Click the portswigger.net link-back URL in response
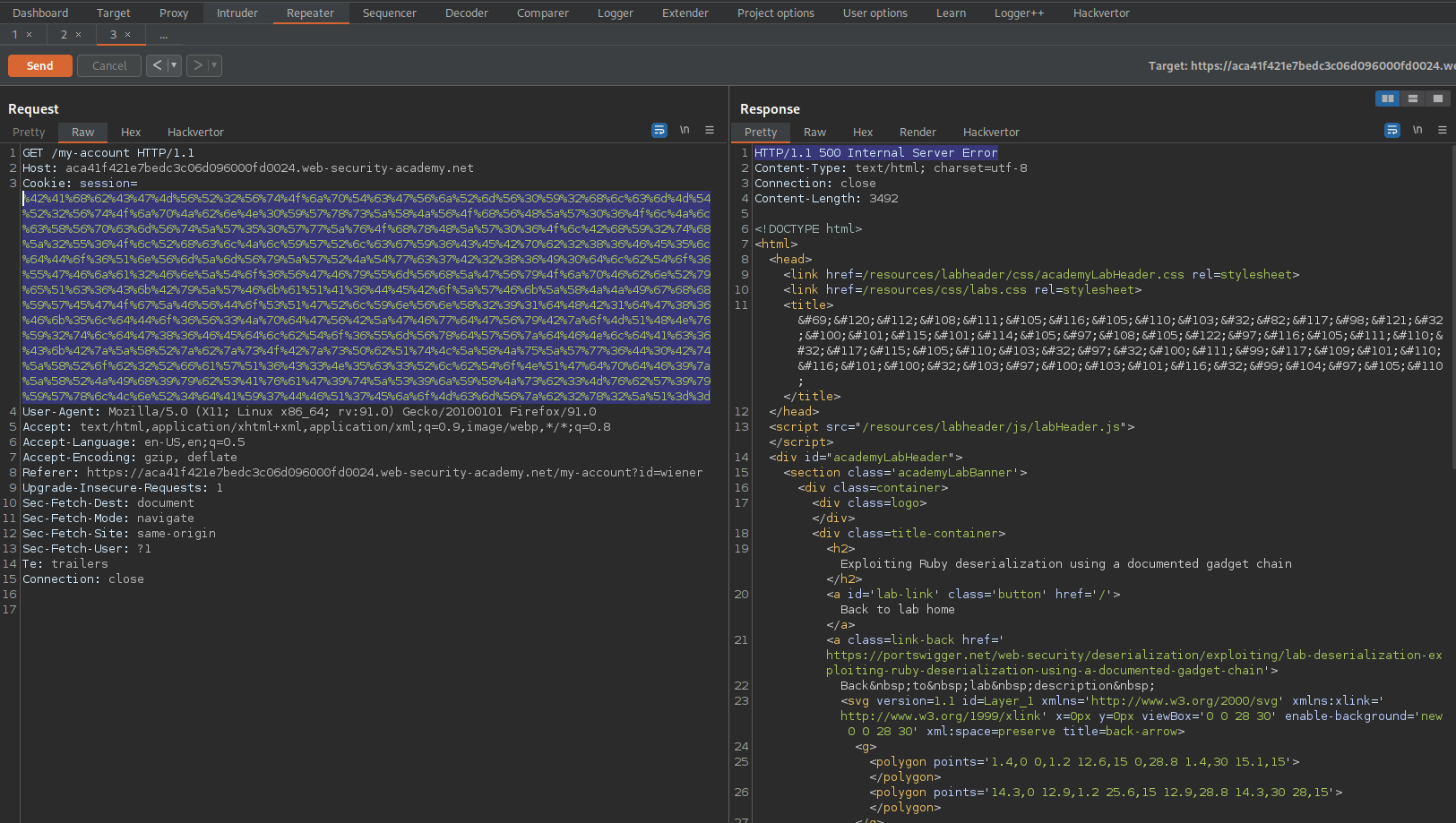This screenshot has width=1456, height=823. tap(1134, 663)
